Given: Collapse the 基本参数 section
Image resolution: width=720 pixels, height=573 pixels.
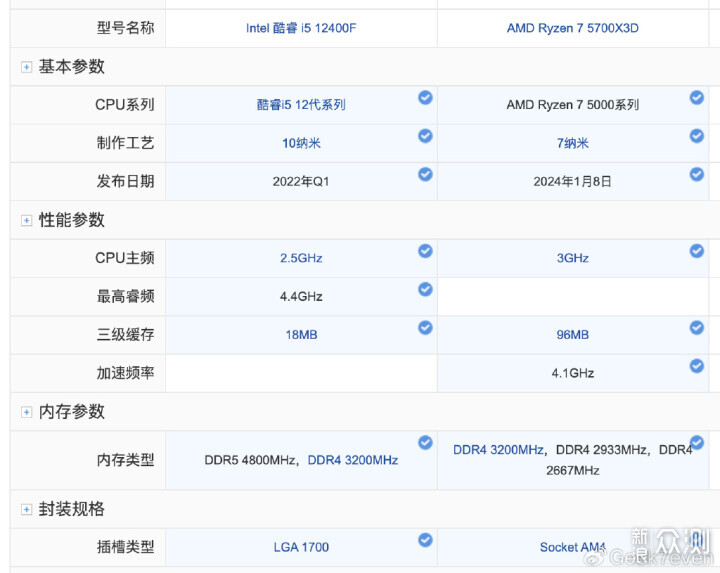Looking at the screenshot, I should [27, 67].
